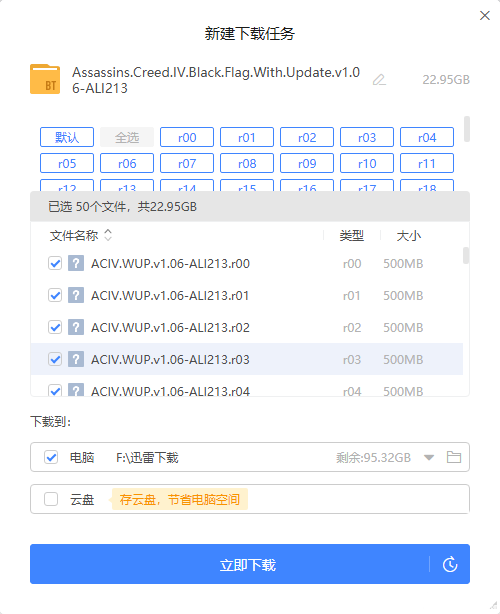Enable the 云盘 cloud drive checkbox
The height and width of the screenshot is (614, 500).
(x=51, y=499)
